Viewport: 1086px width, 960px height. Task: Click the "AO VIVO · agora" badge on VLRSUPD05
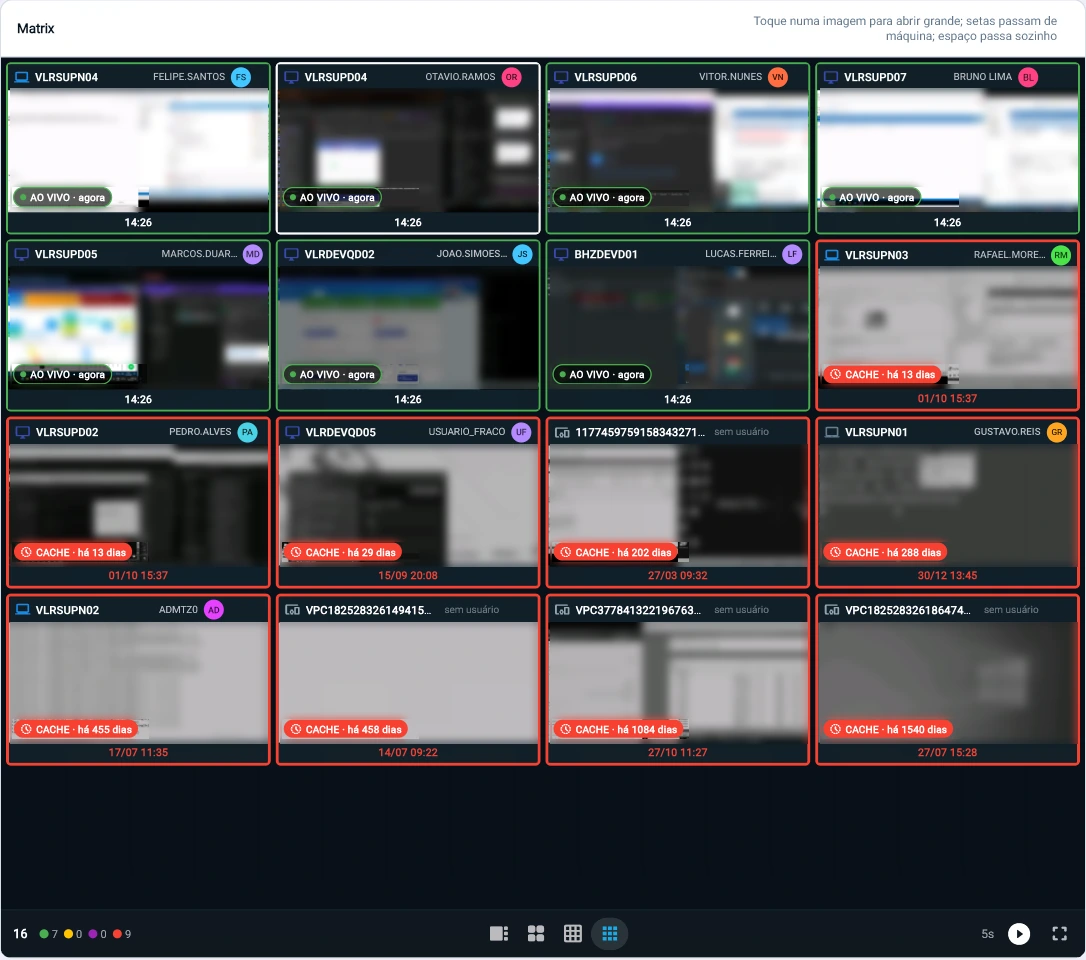[62, 375]
